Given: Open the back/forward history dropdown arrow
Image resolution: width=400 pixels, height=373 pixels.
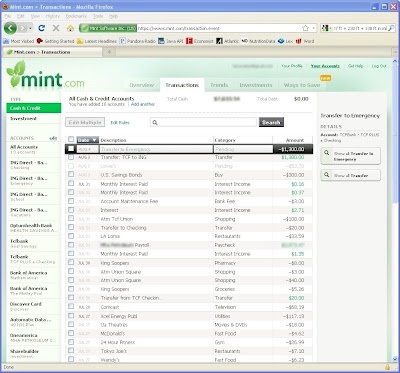Looking at the screenshot, I should coord(30,28).
